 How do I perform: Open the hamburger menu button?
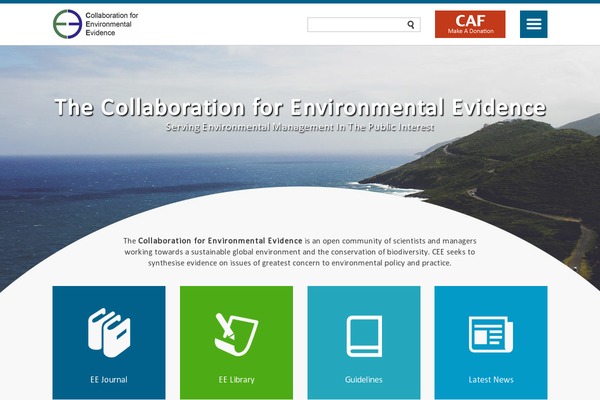(x=533, y=24)
